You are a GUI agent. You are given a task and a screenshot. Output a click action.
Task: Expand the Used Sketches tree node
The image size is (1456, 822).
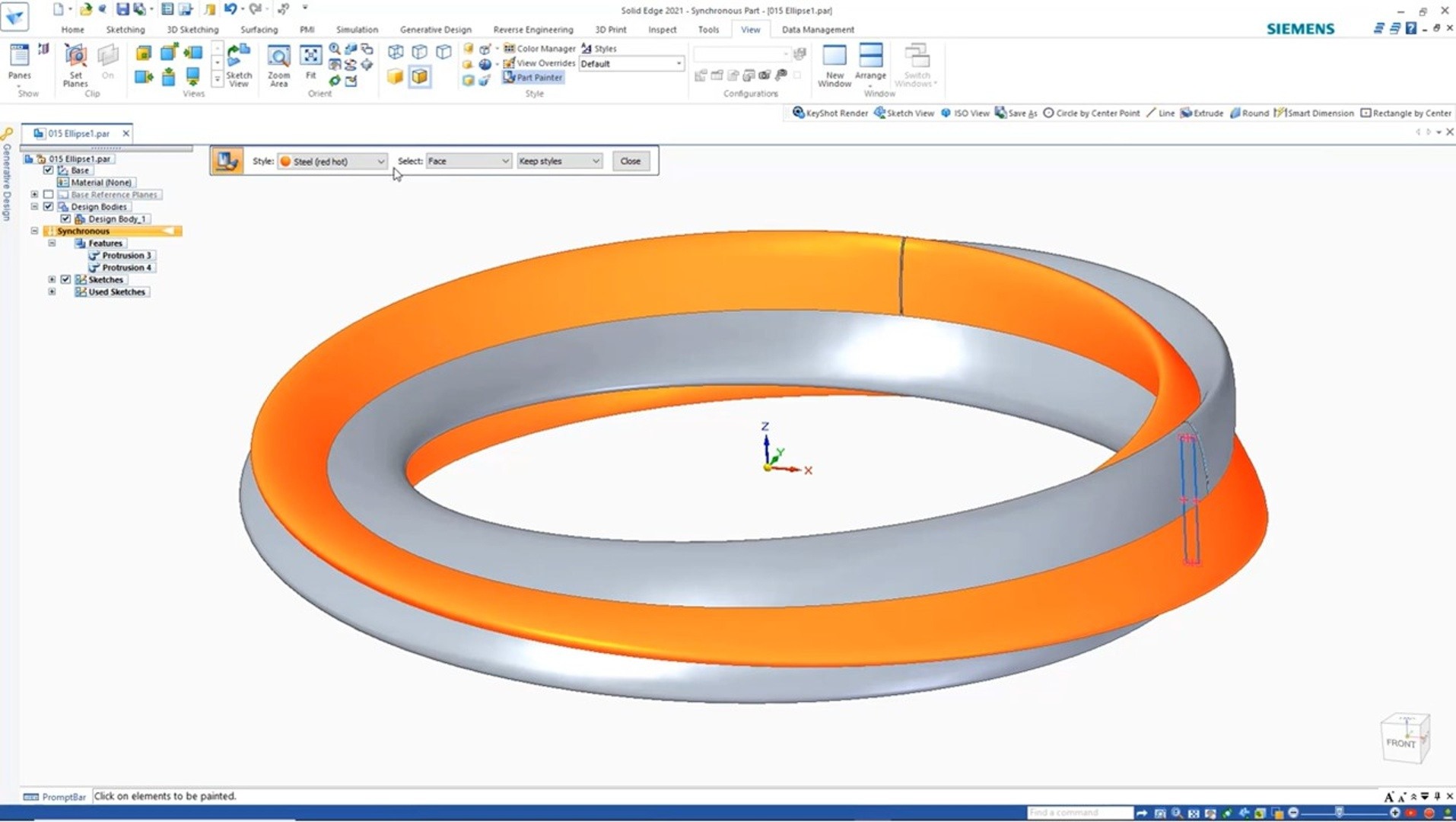point(52,292)
